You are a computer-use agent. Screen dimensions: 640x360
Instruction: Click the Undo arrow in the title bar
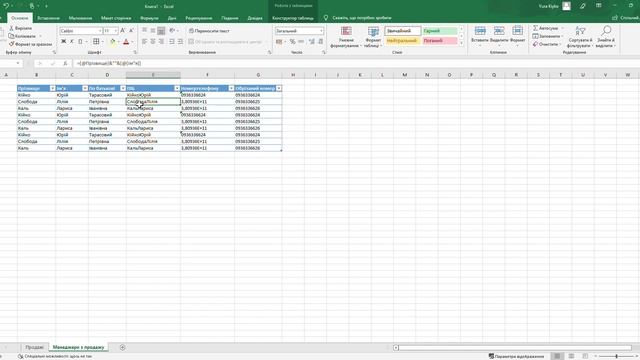6,6
